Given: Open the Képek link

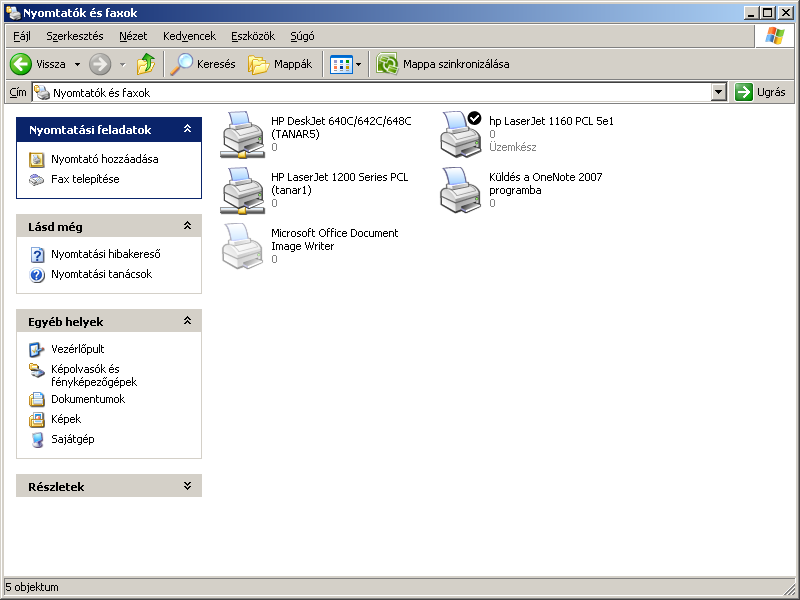Looking at the screenshot, I should click(x=66, y=419).
